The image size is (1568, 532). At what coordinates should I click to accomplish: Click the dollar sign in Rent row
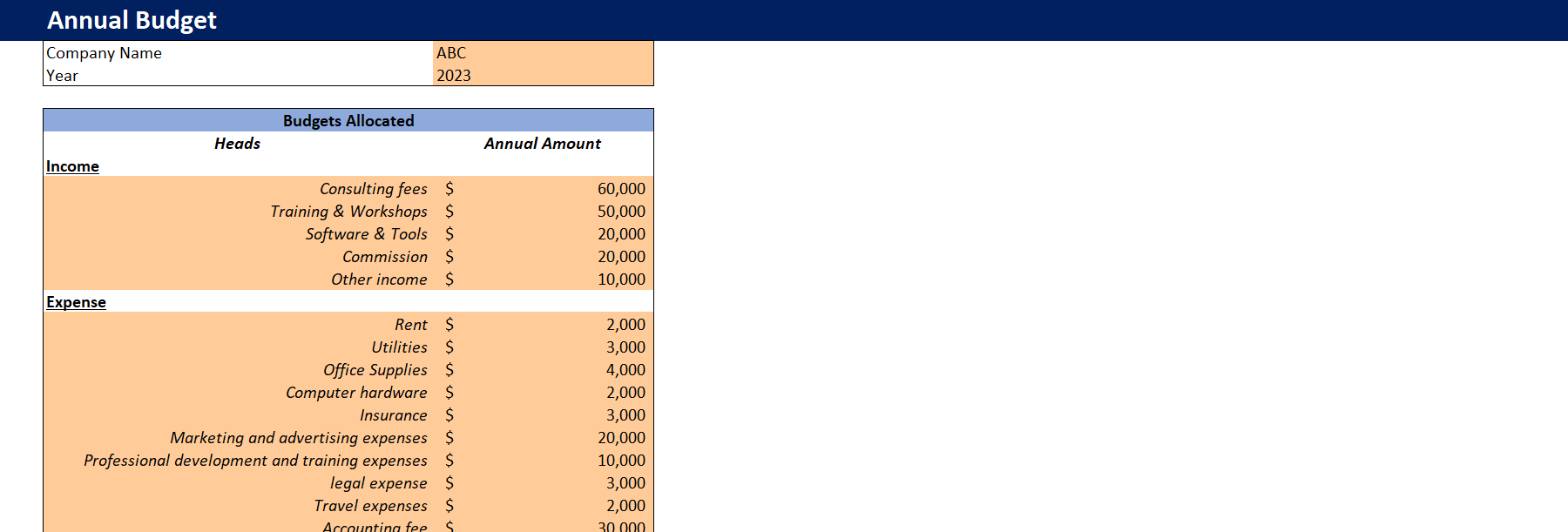click(449, 325)
